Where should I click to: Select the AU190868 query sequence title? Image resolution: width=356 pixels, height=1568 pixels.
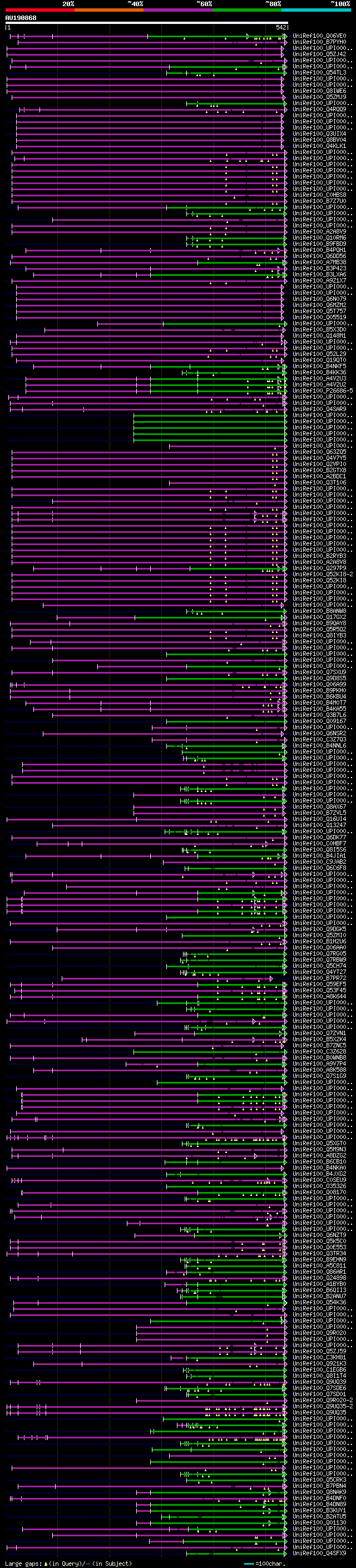(21, 18)
